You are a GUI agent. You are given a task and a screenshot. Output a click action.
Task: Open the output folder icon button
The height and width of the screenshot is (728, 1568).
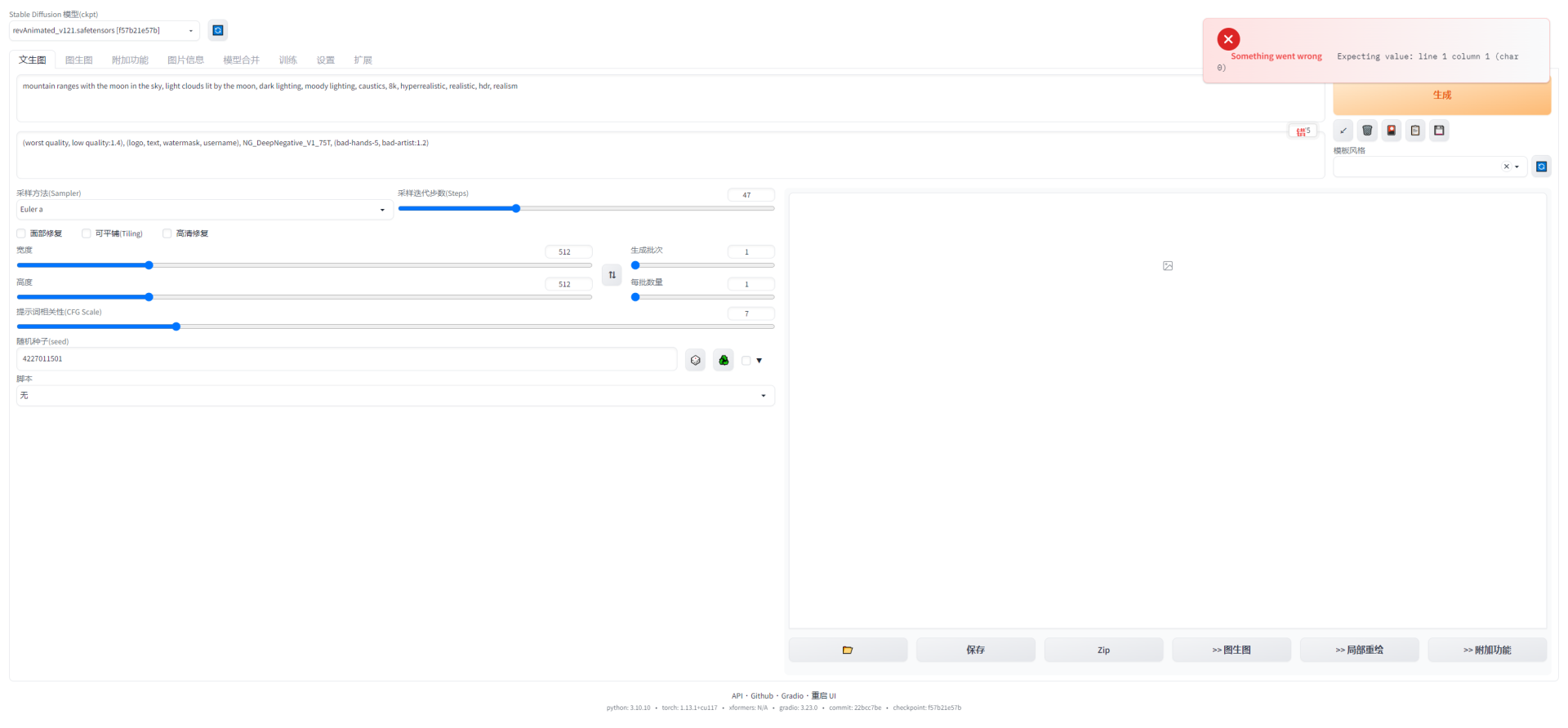[x=848, y=650]
